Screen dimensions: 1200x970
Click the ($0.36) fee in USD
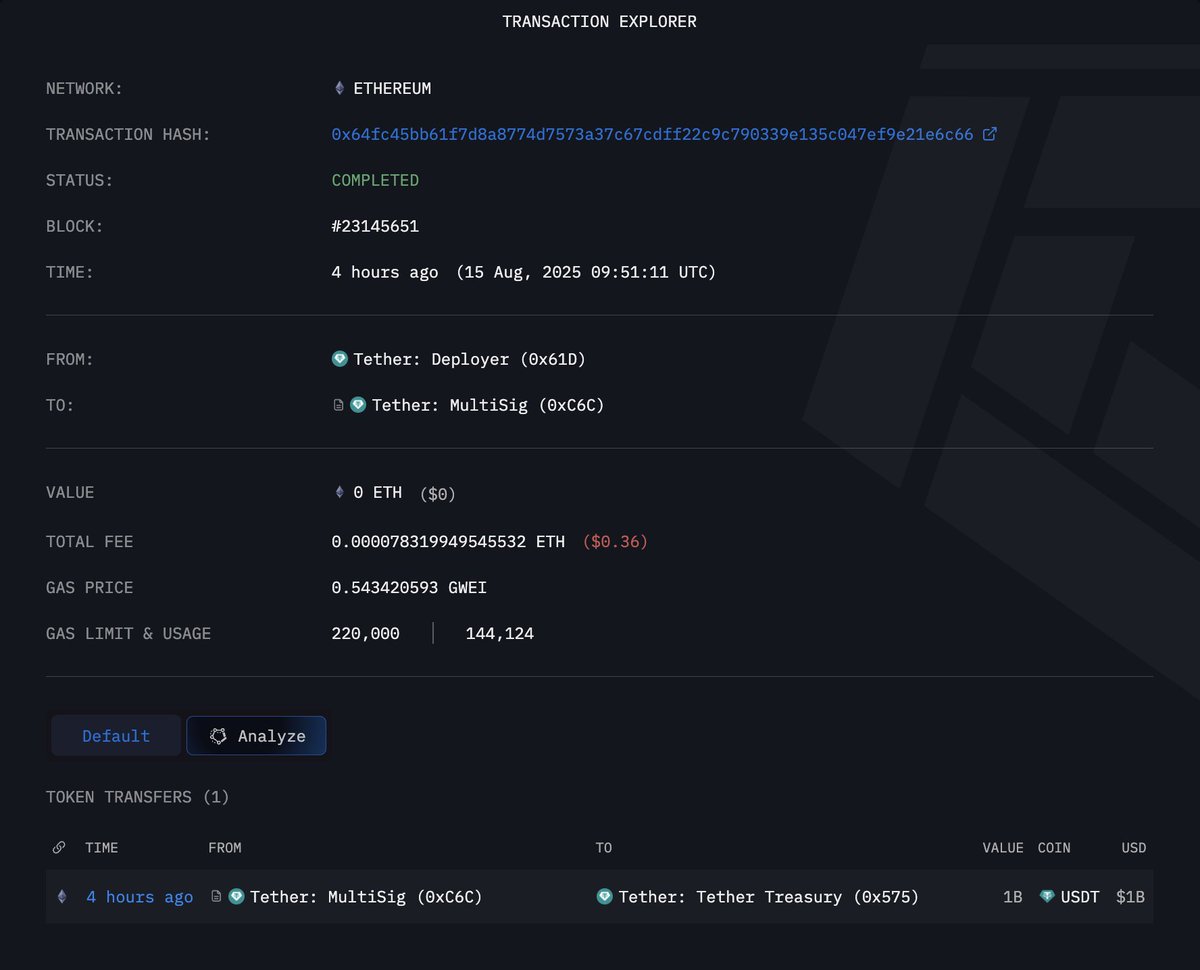pyautogui.click(x=615, y=541)
